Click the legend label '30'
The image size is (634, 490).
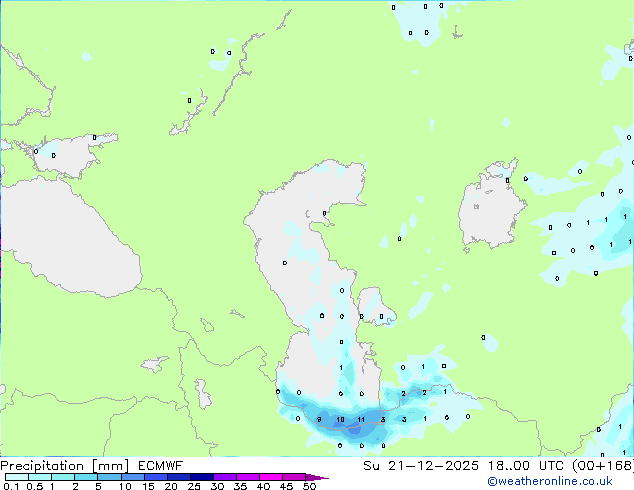pyautogui.click(x=217, y=486)
